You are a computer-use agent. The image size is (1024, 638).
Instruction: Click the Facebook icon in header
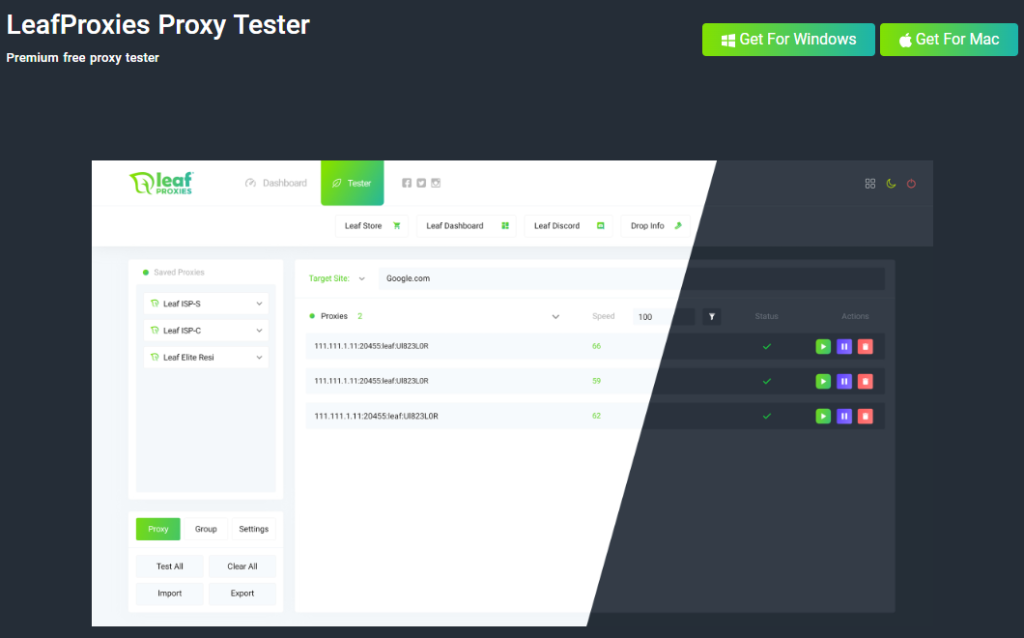click(x=407, y=183)
